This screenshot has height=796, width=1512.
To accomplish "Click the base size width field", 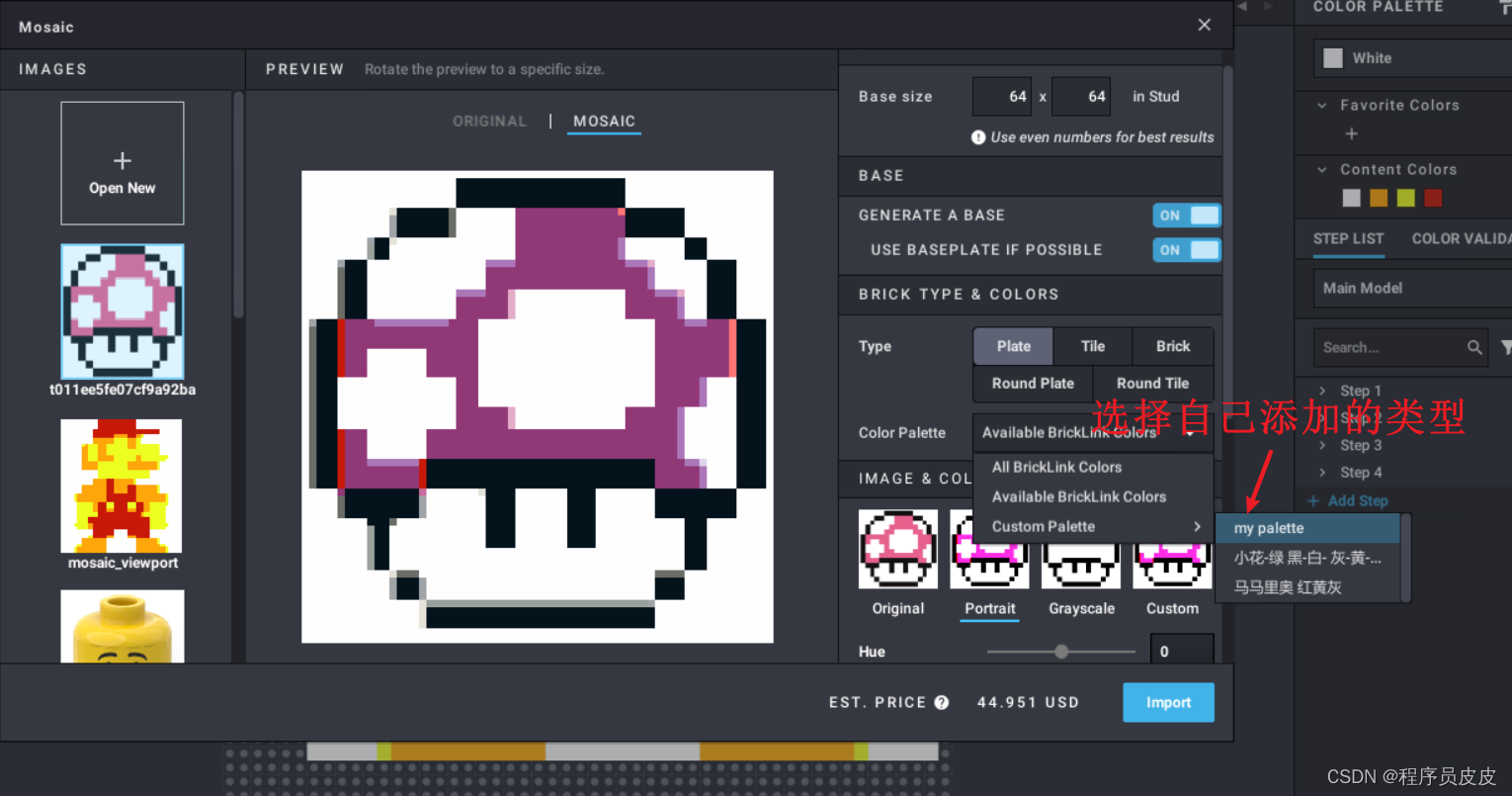I will [1002, 96].
